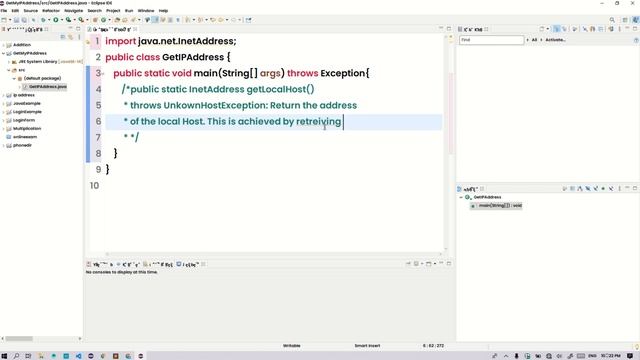Click the New Java Class toolbar icon
This screenshot has height=360, width=640.
point(103,20)
